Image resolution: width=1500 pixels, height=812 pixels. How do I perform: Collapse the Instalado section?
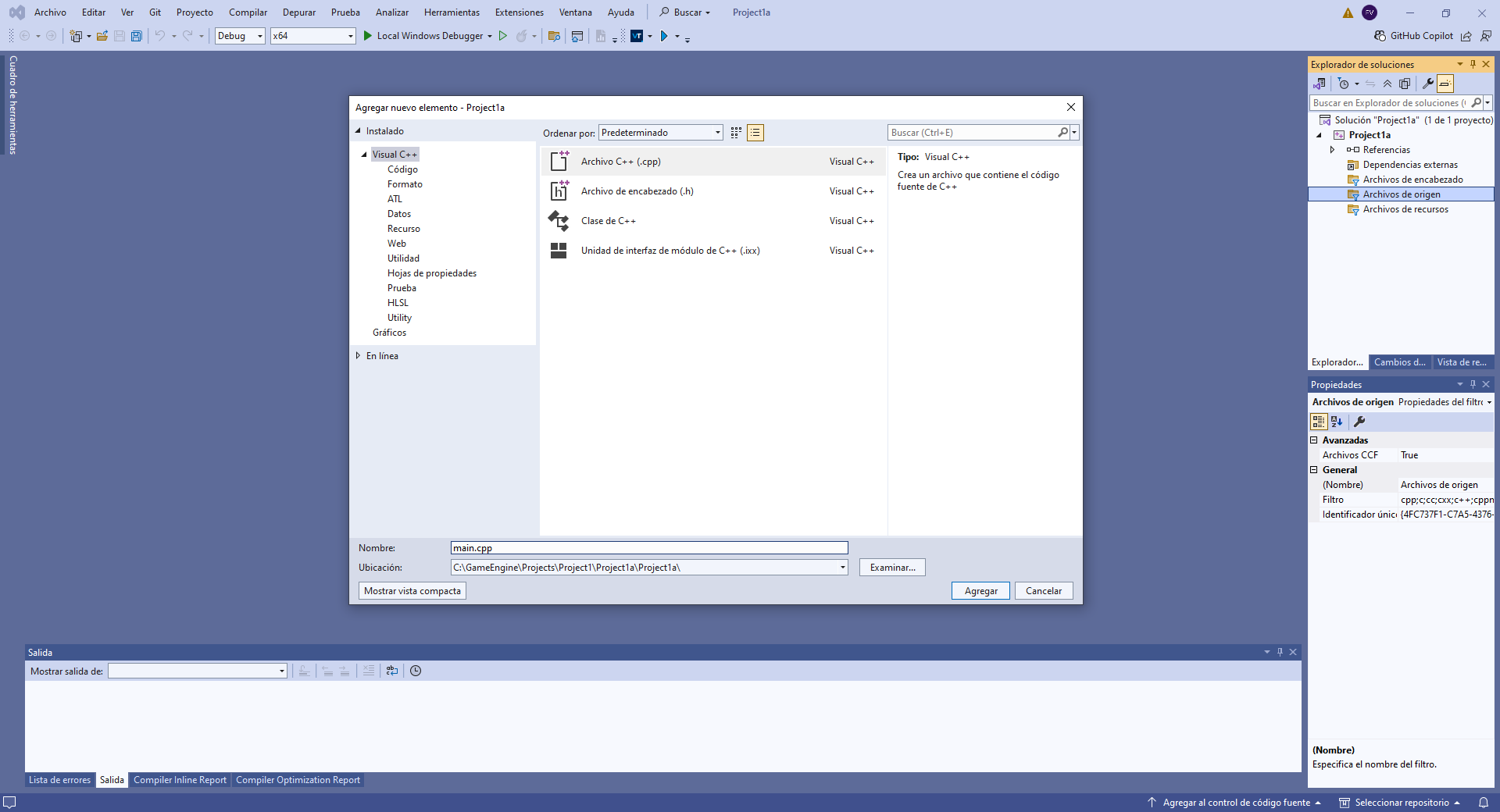click(358, 131)
